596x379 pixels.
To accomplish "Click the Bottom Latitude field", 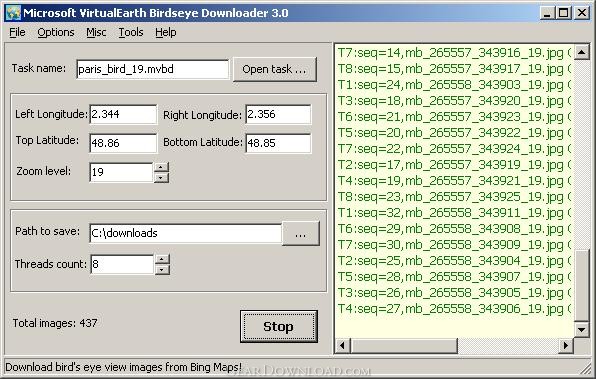I will tap(278, 143).
